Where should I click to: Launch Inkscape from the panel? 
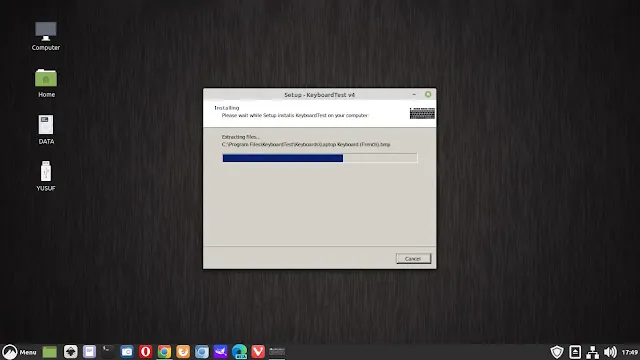tap(71, 352)
